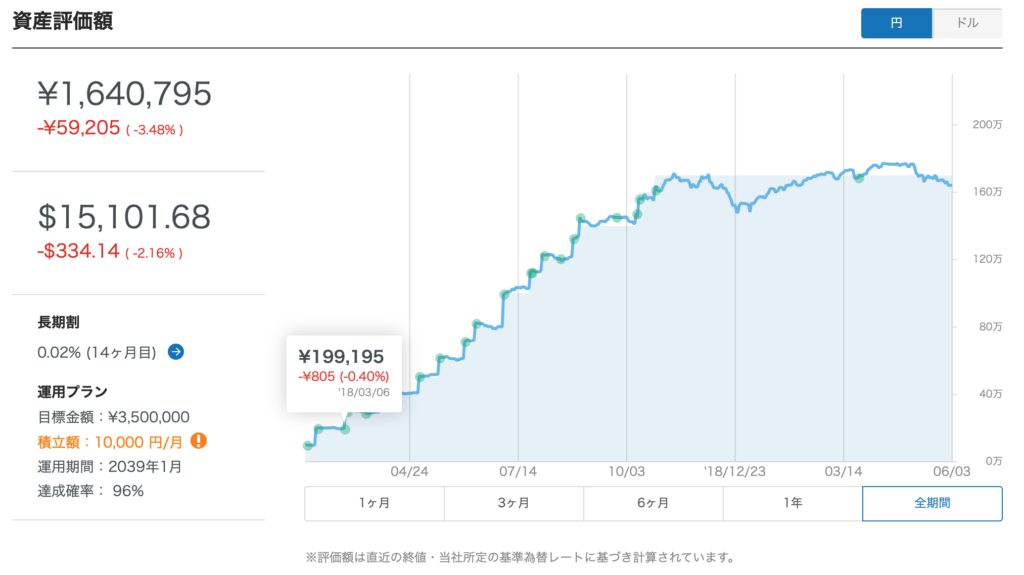The width and height of the screenshot is (1024, 575).
Task: Click the 運用プラン heading
Action: click(72, 392)
